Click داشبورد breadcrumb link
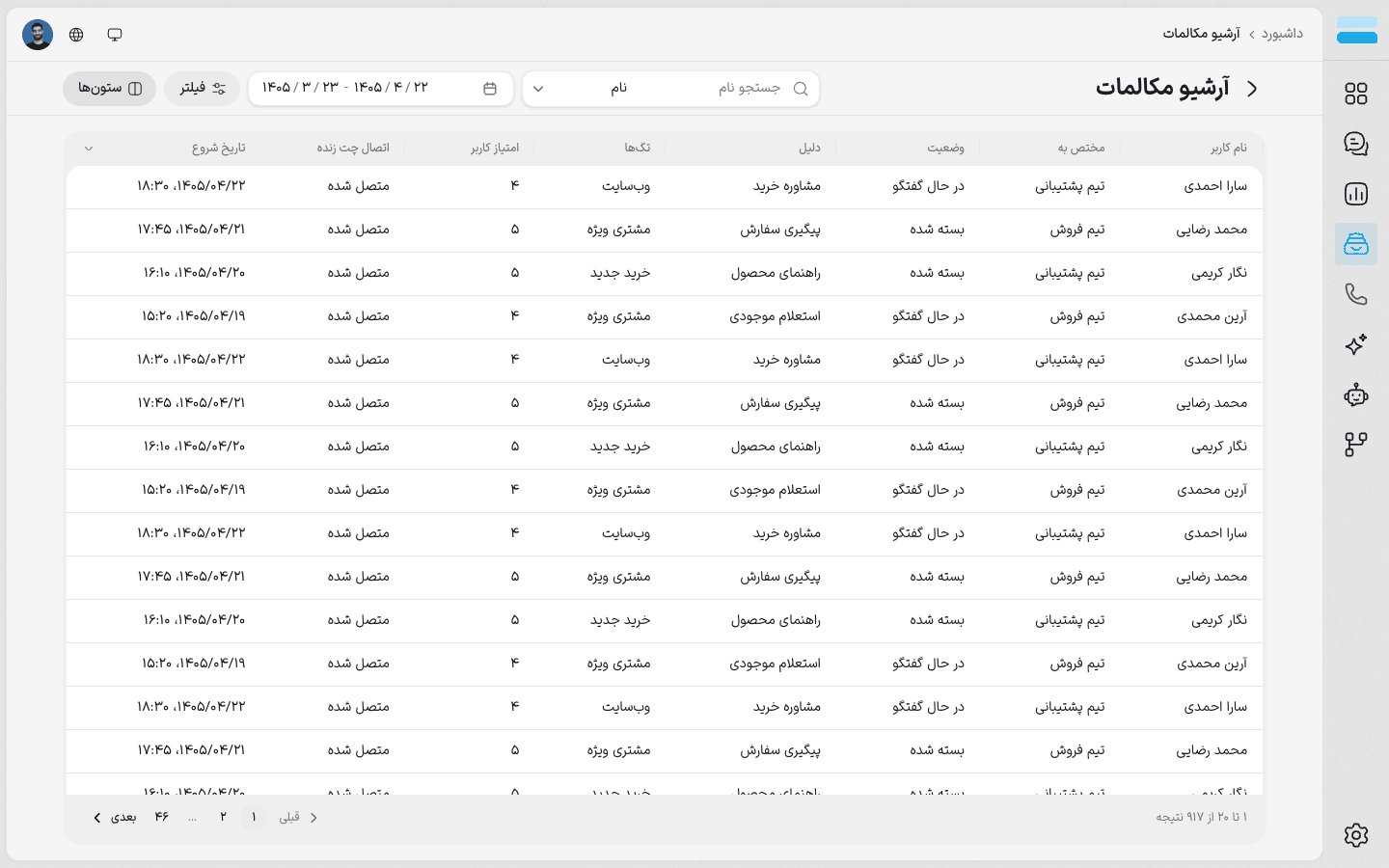The width and height of the screenshot is (1389, 868). tap(1282, 34)
